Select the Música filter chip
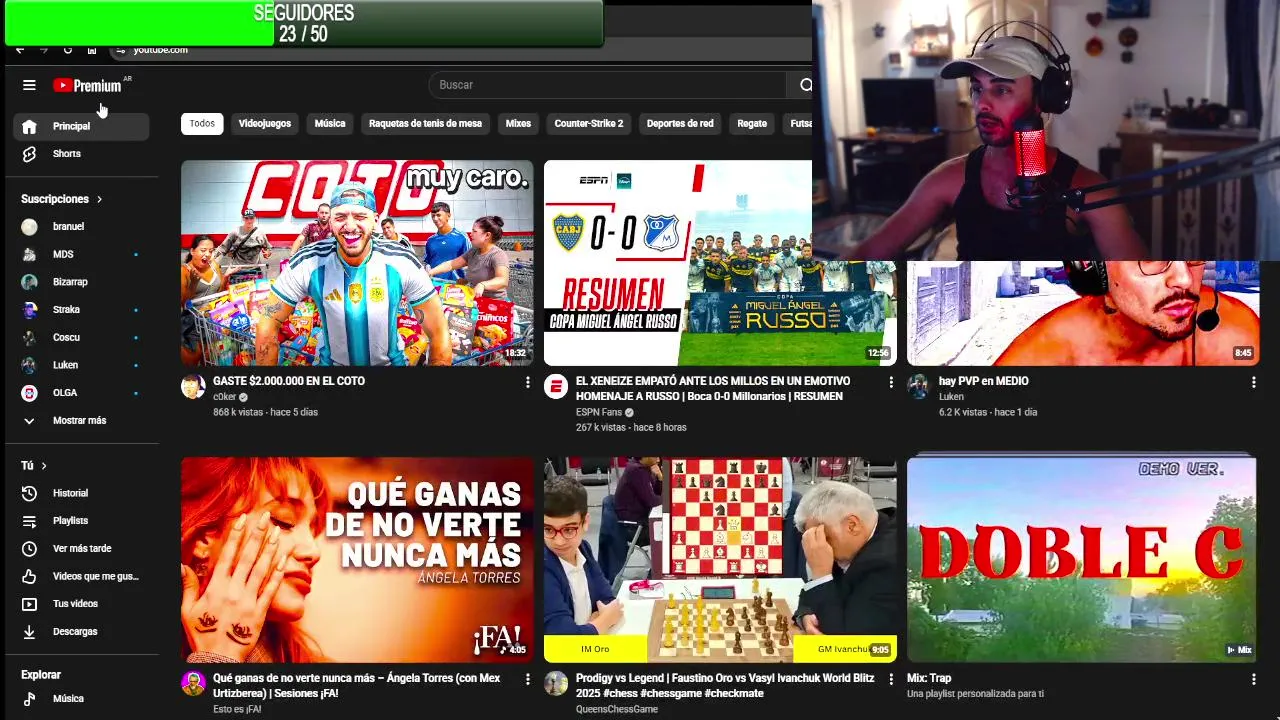The height and width of the screenshot is (720, 1280). [330, 124]
